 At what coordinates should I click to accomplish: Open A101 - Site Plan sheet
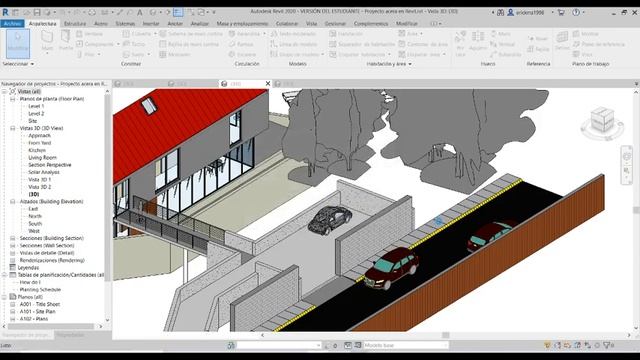click(38, 311)
